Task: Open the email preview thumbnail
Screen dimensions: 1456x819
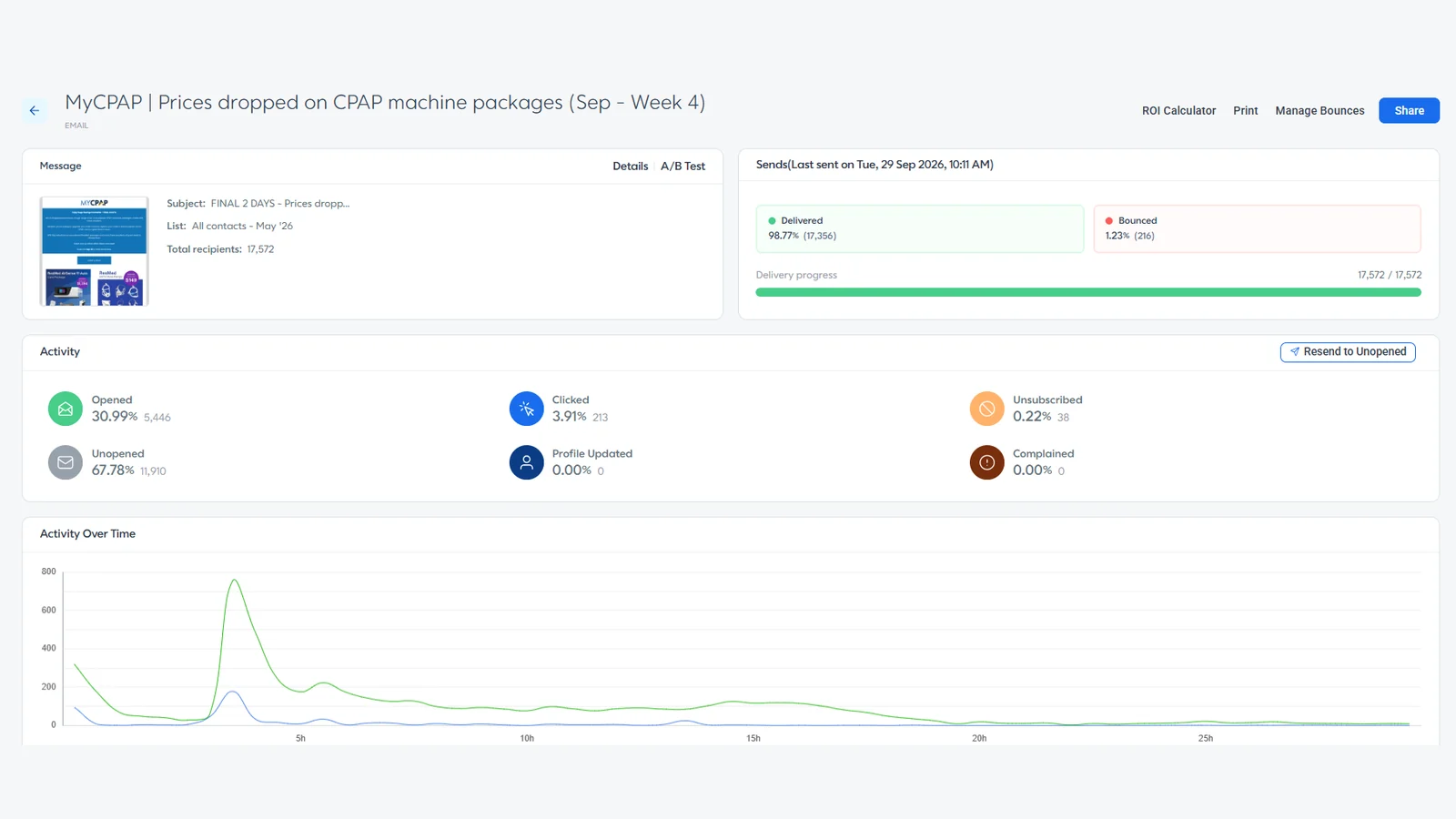Action: pos(94,251)
